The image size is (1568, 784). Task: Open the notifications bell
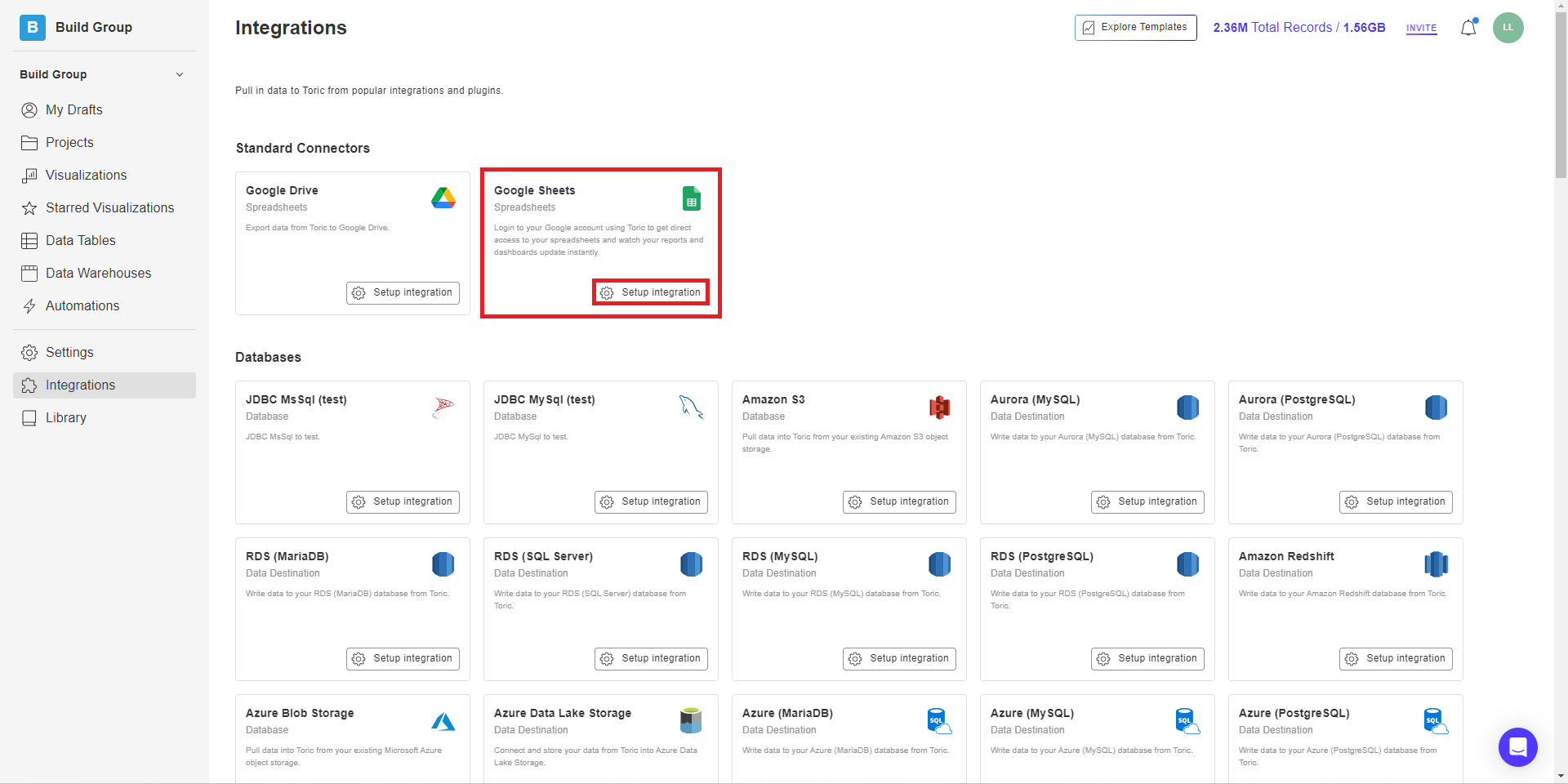(x=1468, y=27)
